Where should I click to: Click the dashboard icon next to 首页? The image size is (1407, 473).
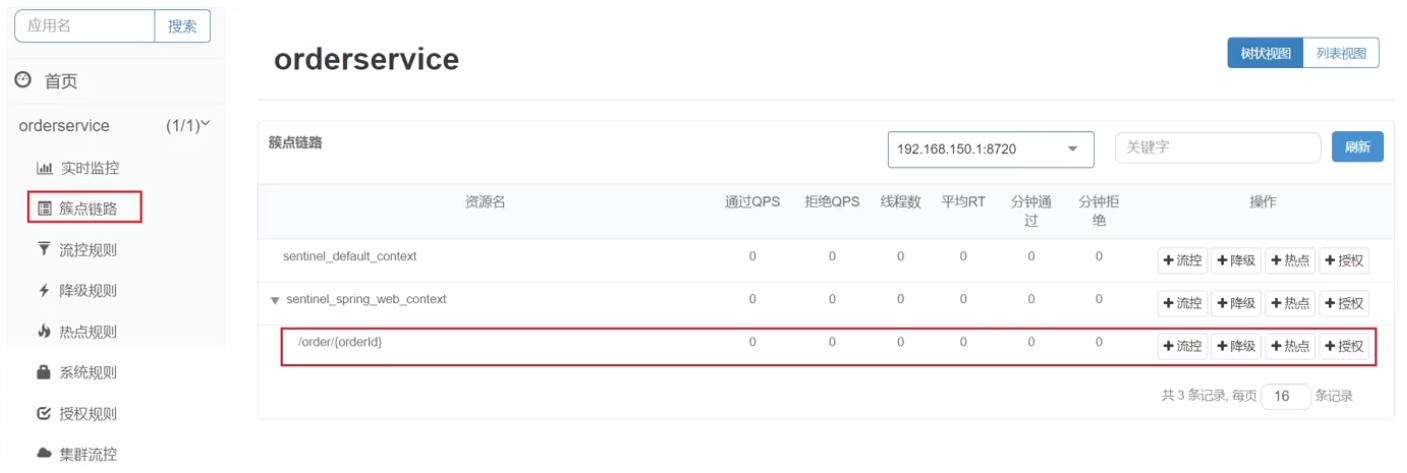[24, 81]
